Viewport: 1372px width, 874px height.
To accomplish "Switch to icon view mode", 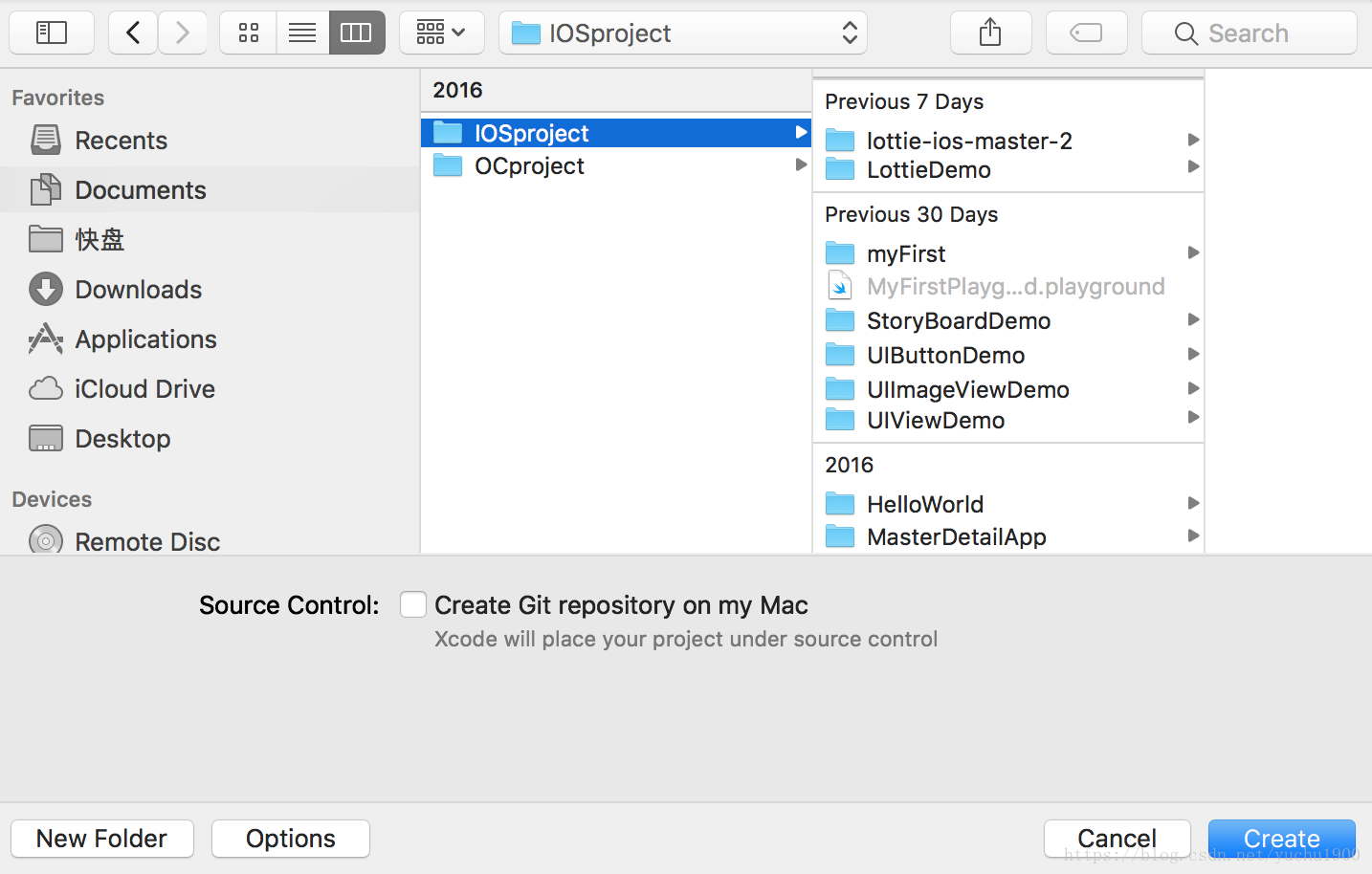I will [x=249, y=33].
